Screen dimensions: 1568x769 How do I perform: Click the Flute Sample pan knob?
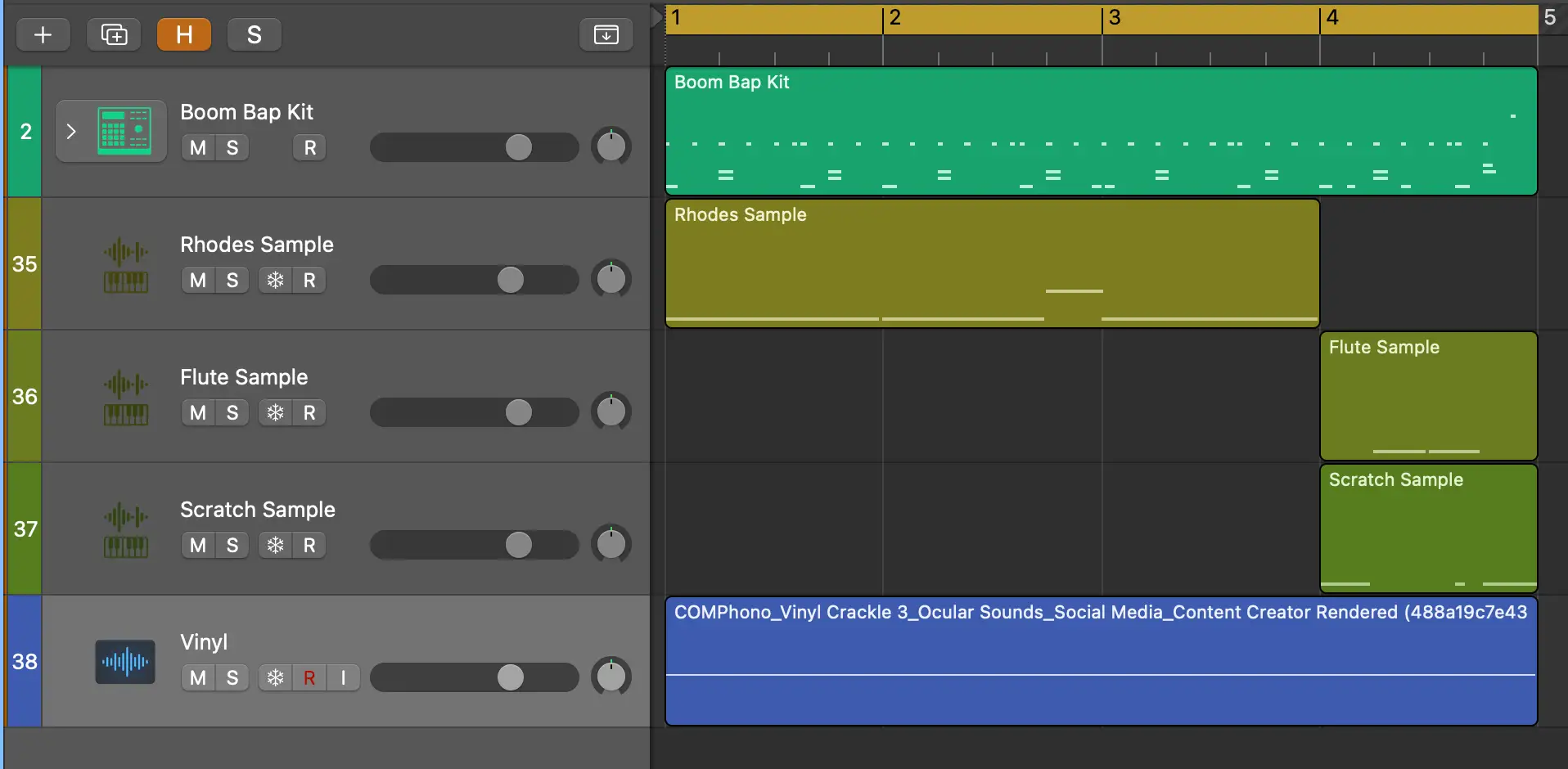(x=611, y=411)
